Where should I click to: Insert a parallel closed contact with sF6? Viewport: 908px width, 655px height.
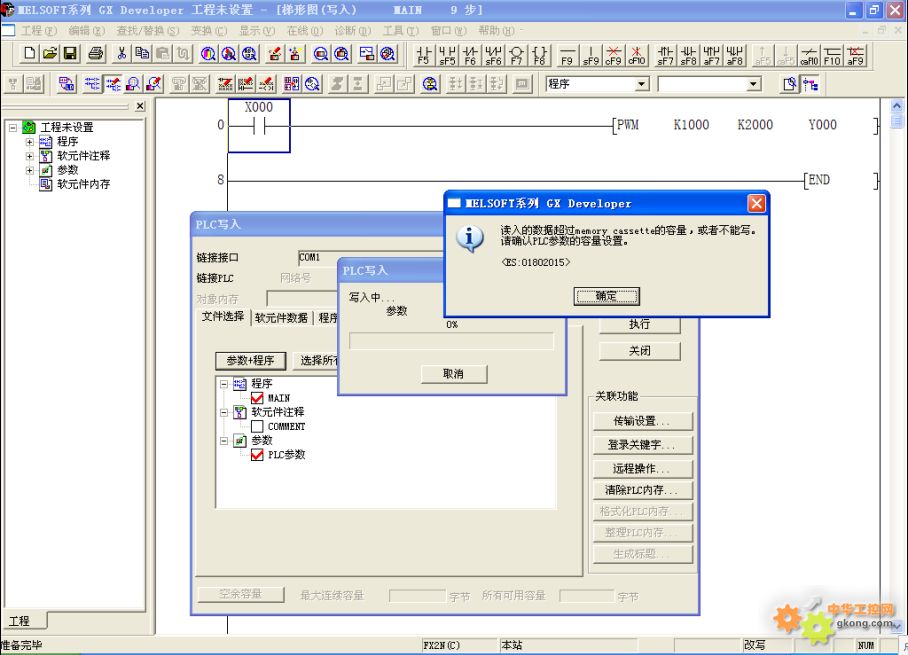pyautogui.click(x=493, y=56)
